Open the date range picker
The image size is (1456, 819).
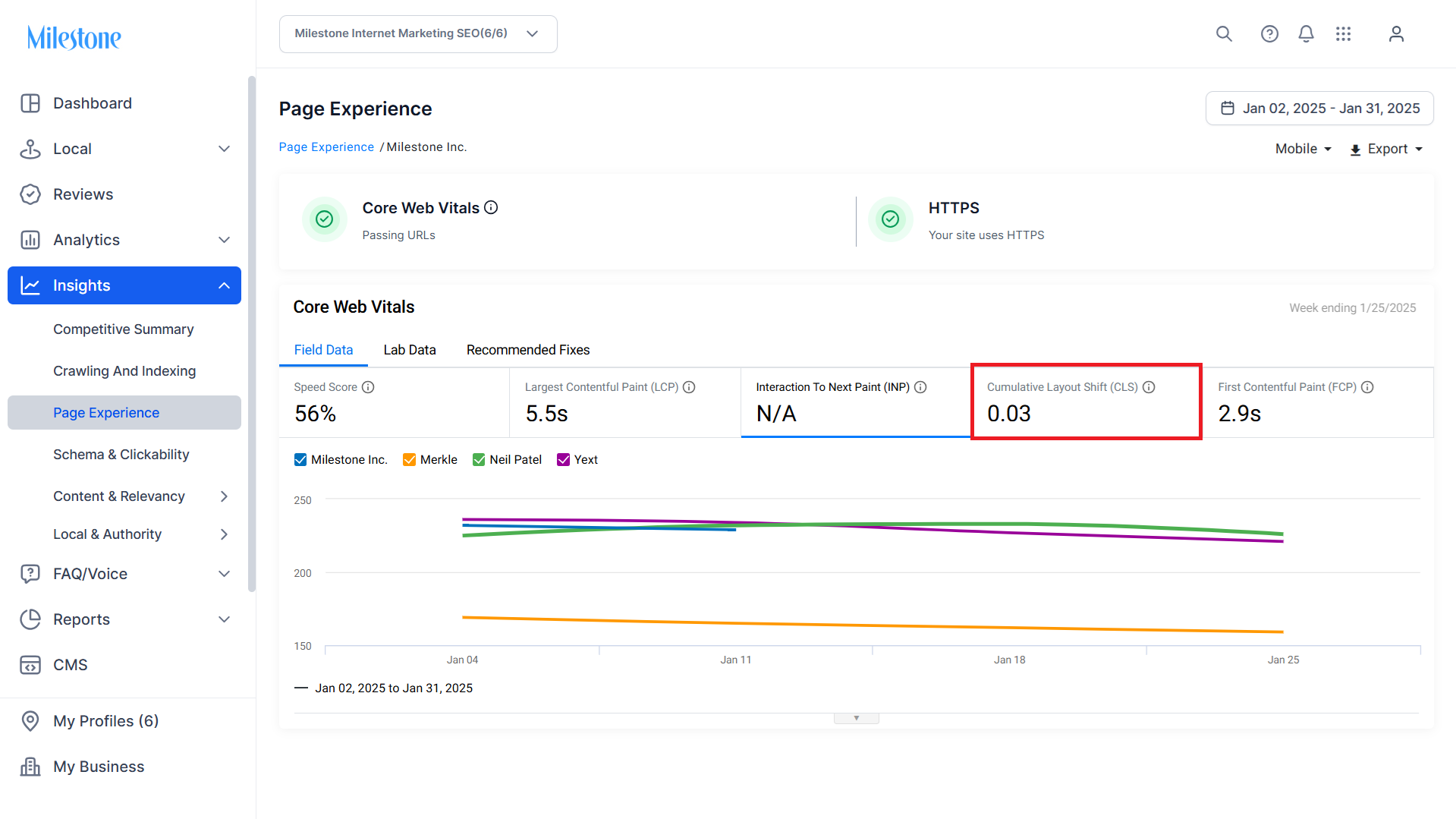pos(1319,109)
